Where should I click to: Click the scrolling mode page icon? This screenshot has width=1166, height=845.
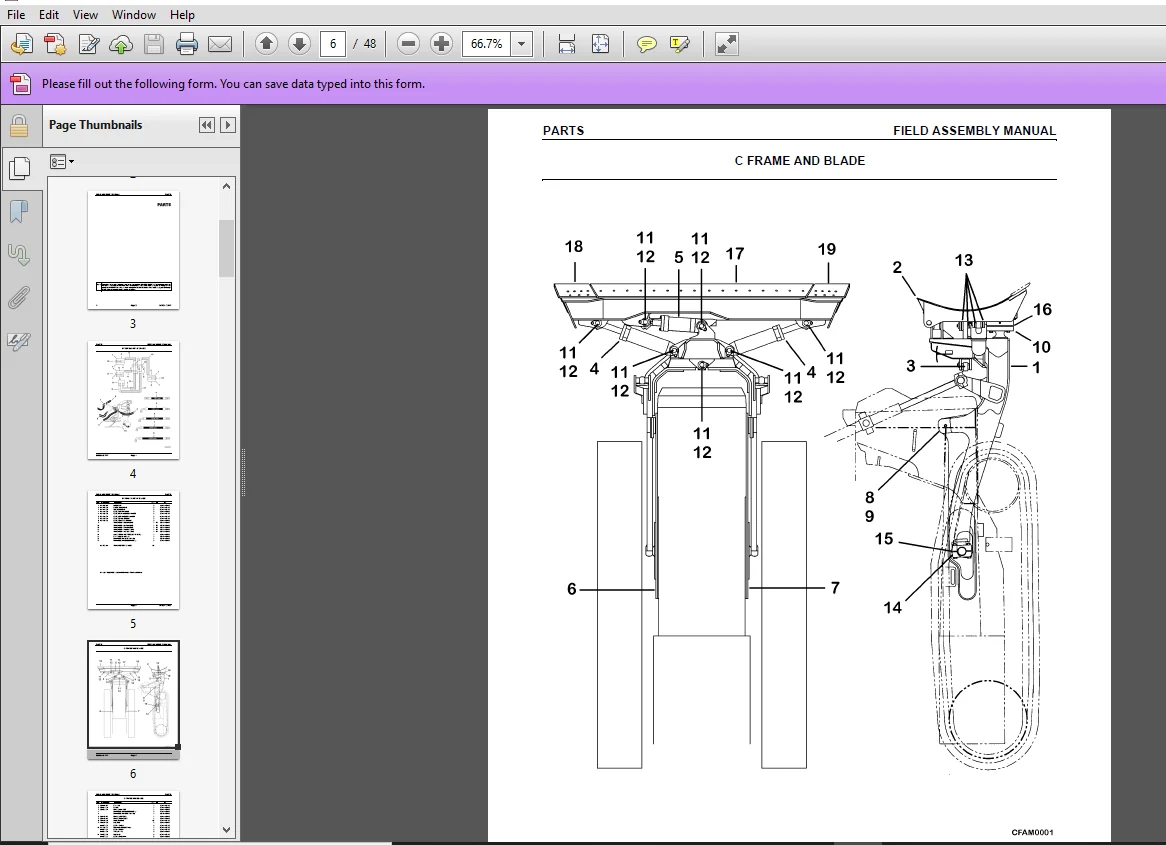click(x=567, y=45)
